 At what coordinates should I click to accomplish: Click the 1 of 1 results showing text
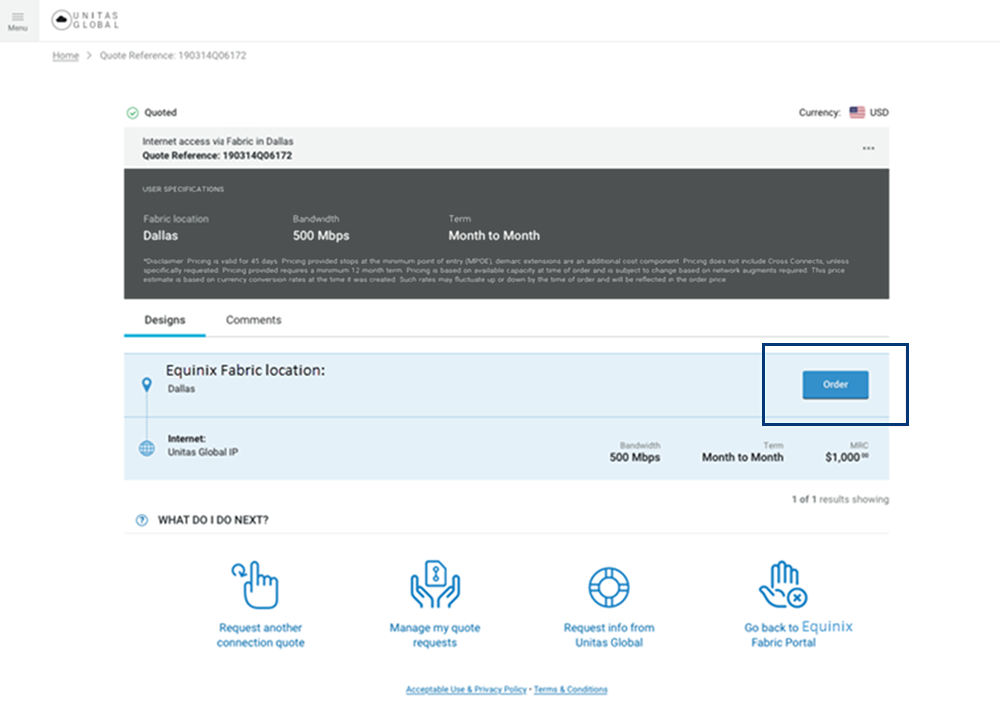[840, 499]
